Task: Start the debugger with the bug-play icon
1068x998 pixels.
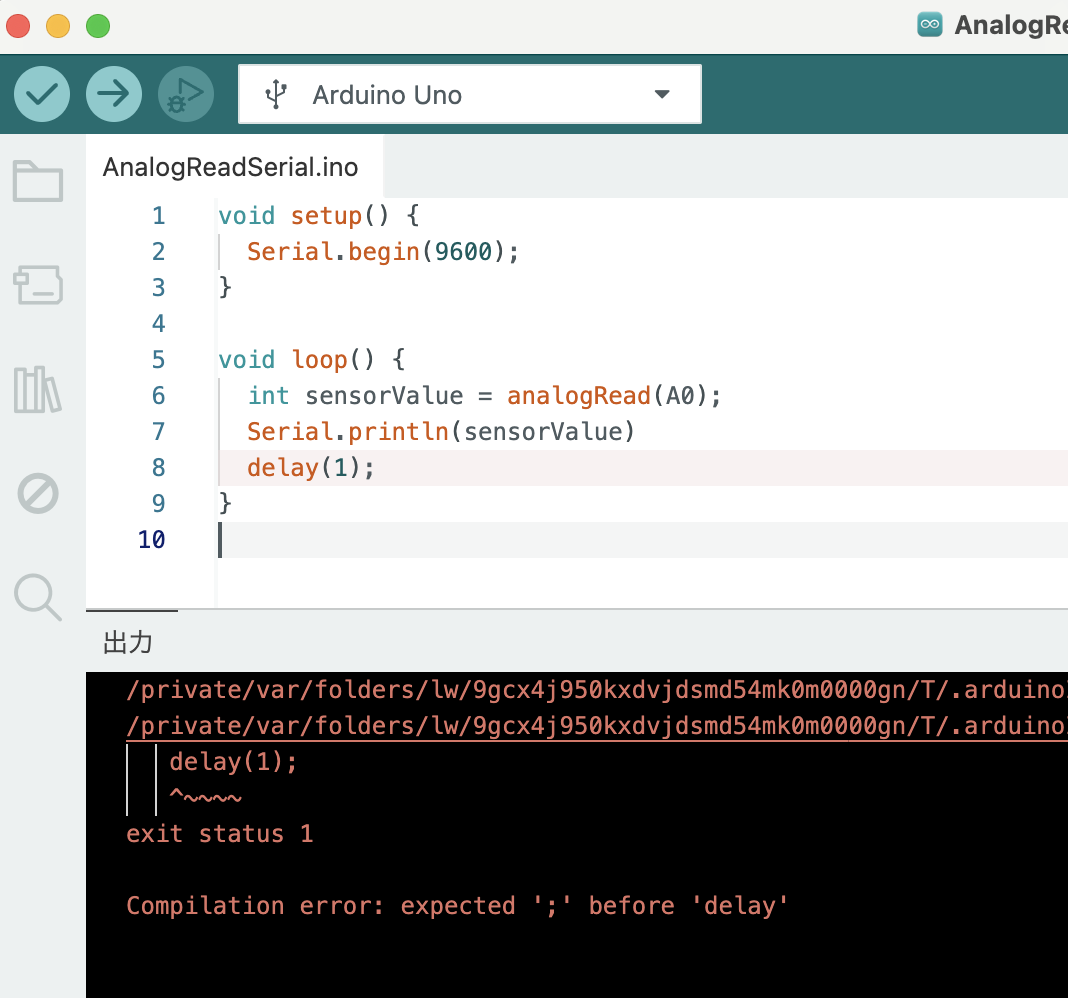Action: [186, 94]
